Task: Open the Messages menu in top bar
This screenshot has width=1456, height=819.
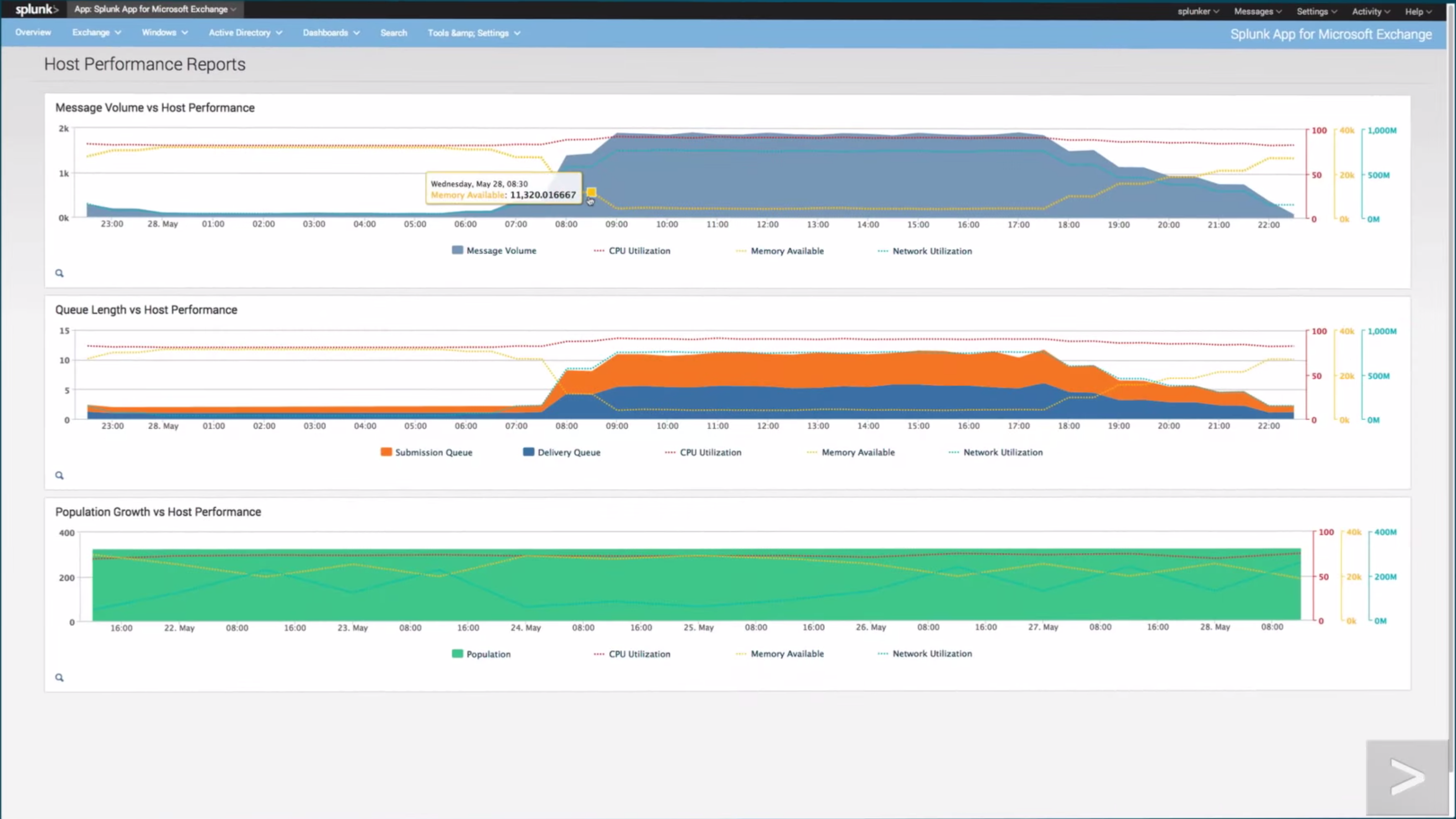Action: click(1257, 11)
